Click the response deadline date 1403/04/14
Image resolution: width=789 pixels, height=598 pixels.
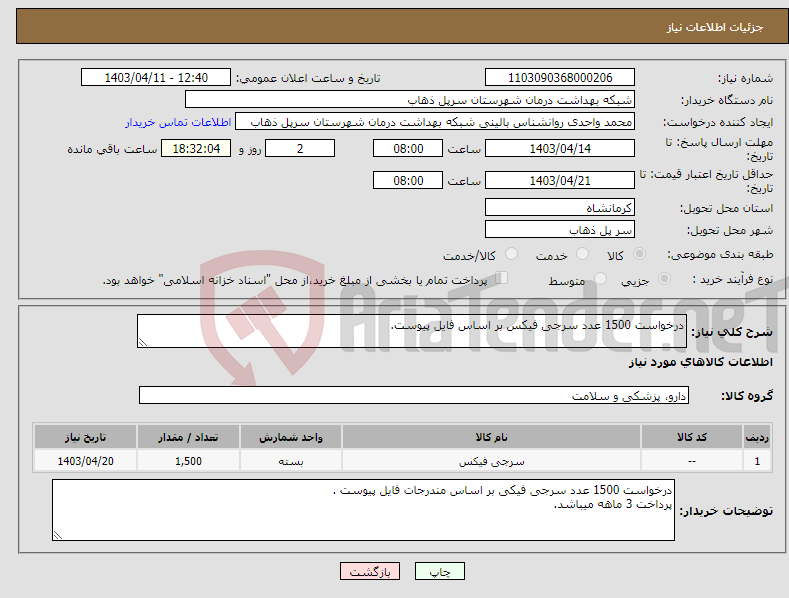point(560,148)
